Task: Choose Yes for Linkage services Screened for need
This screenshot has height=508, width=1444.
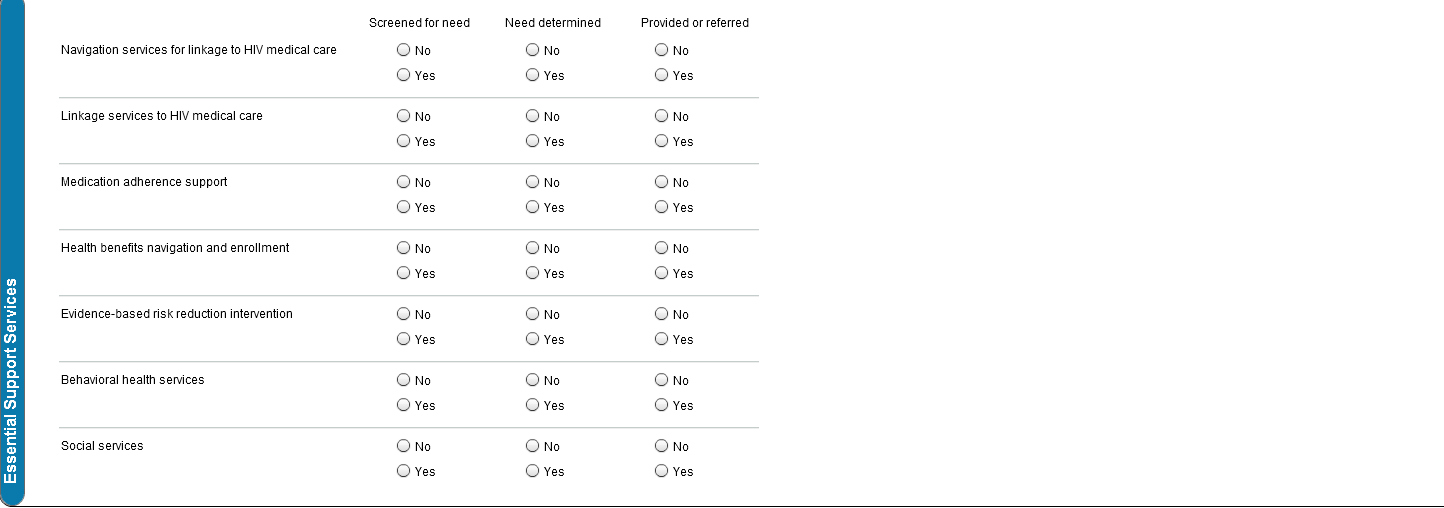Action: pos(404,141)
